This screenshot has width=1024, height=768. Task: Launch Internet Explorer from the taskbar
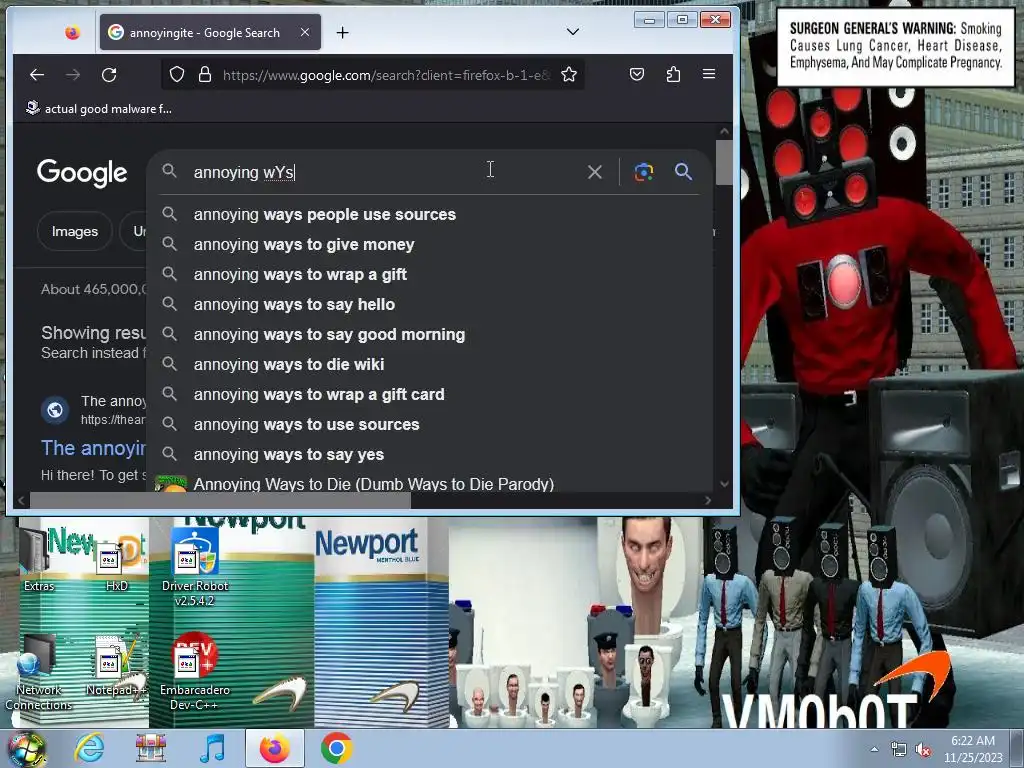coord(88,748)
